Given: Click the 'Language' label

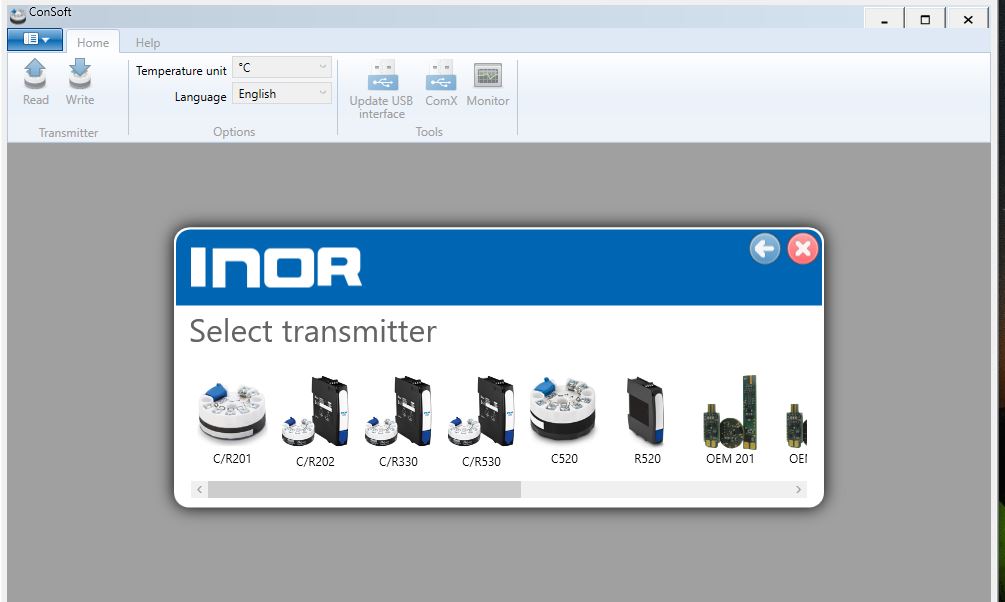Looking at the screenshot, I should pos(201,97).
